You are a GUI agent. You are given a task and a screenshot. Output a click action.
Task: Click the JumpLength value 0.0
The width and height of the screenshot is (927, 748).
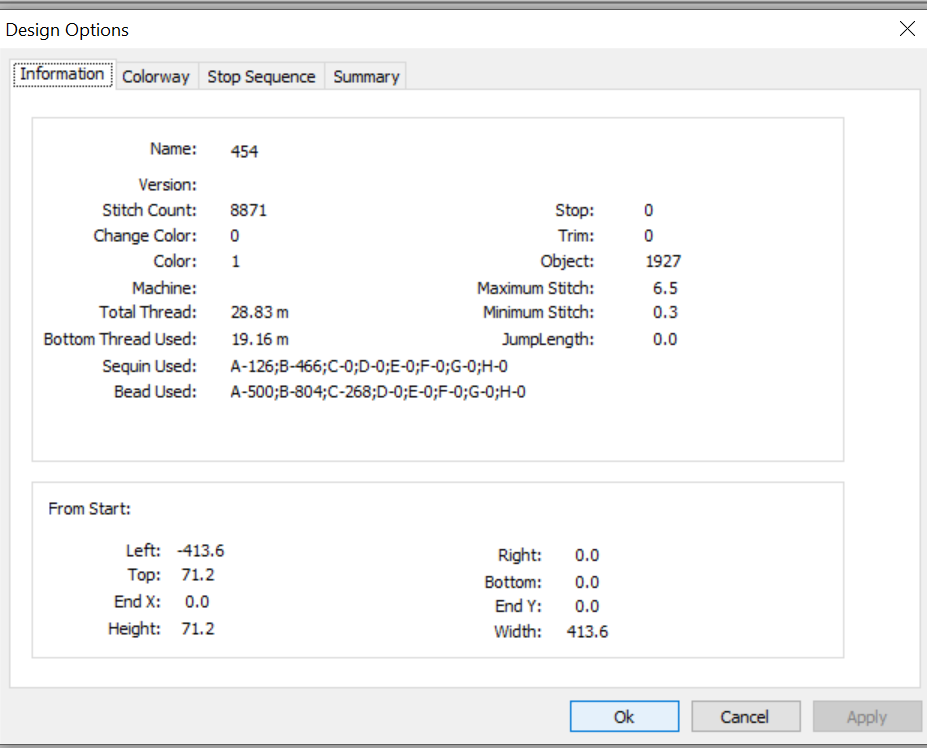click(x=665, y=339)
